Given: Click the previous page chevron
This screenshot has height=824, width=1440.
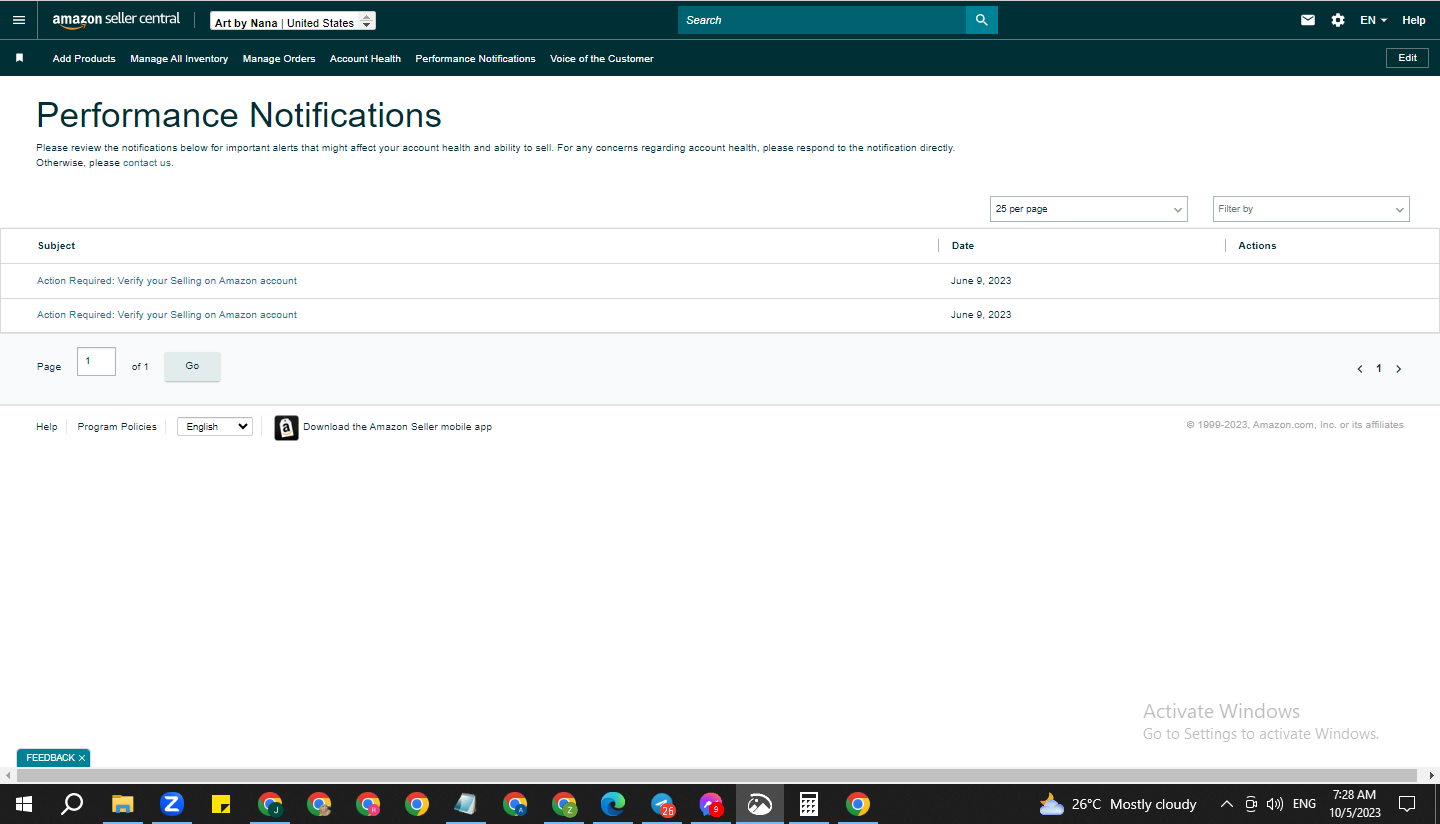Looking at the screenshot, I should [x=1360, y=369].
